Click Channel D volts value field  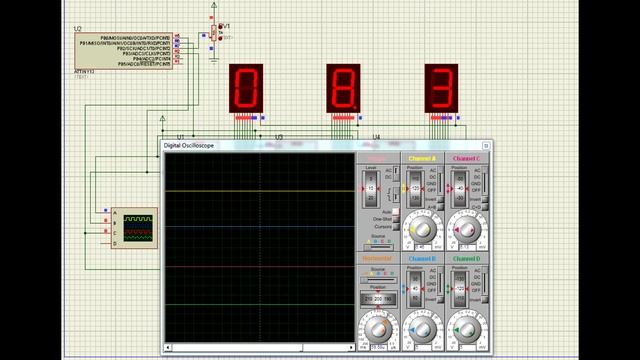pos(467,348)
